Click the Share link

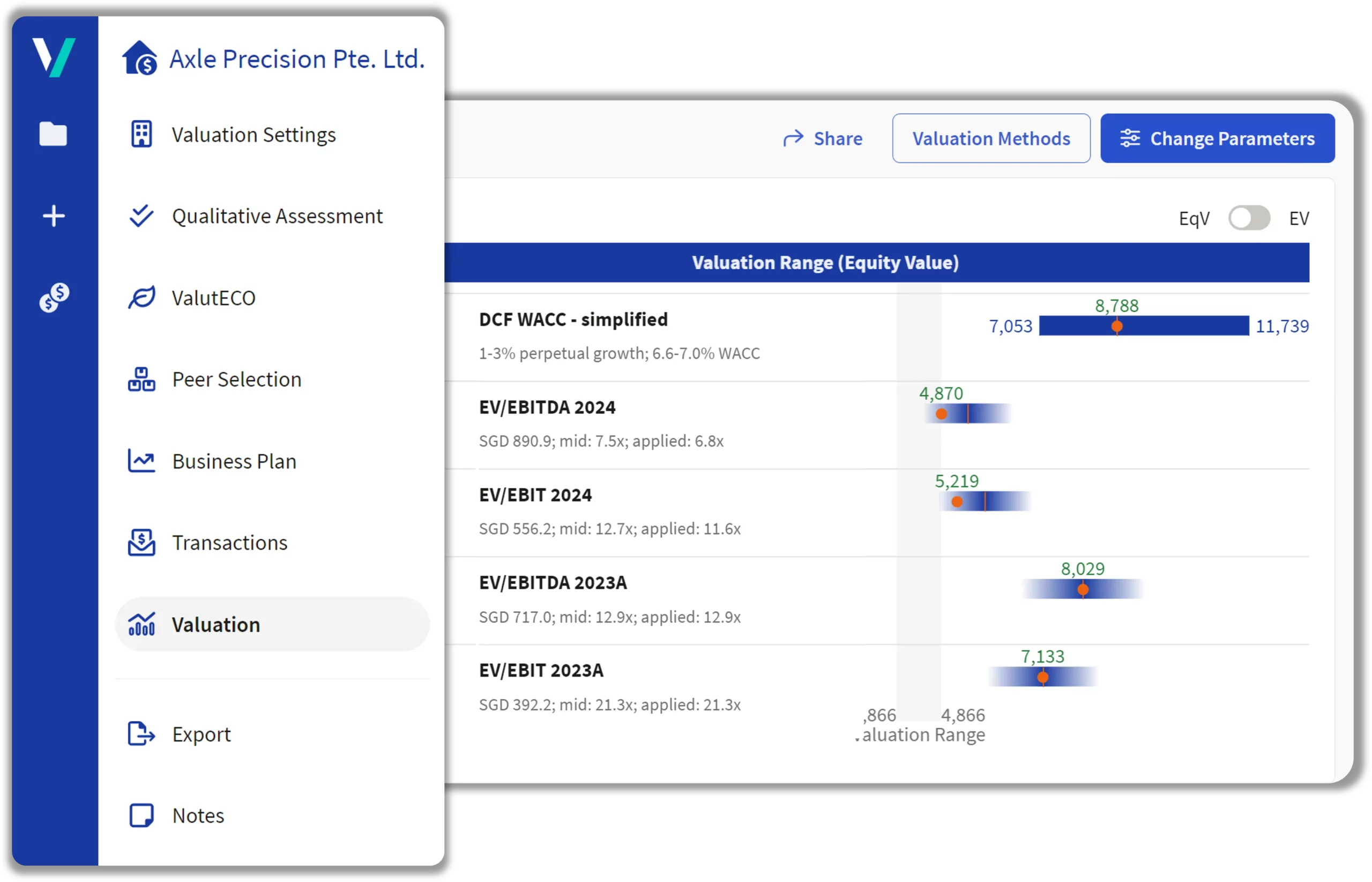[823, 138]
